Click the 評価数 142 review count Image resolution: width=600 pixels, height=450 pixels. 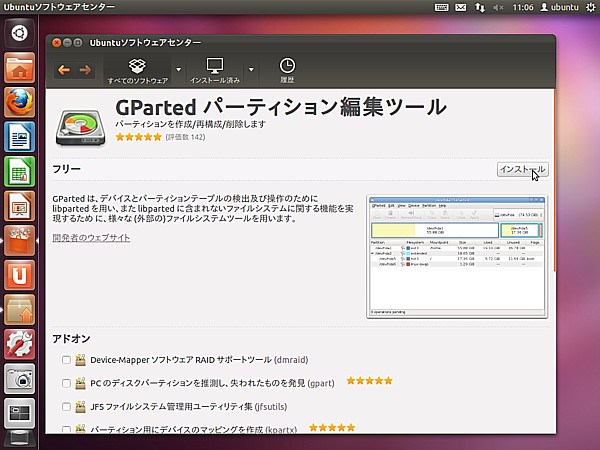pyautogui.click(x=185, y=137)
